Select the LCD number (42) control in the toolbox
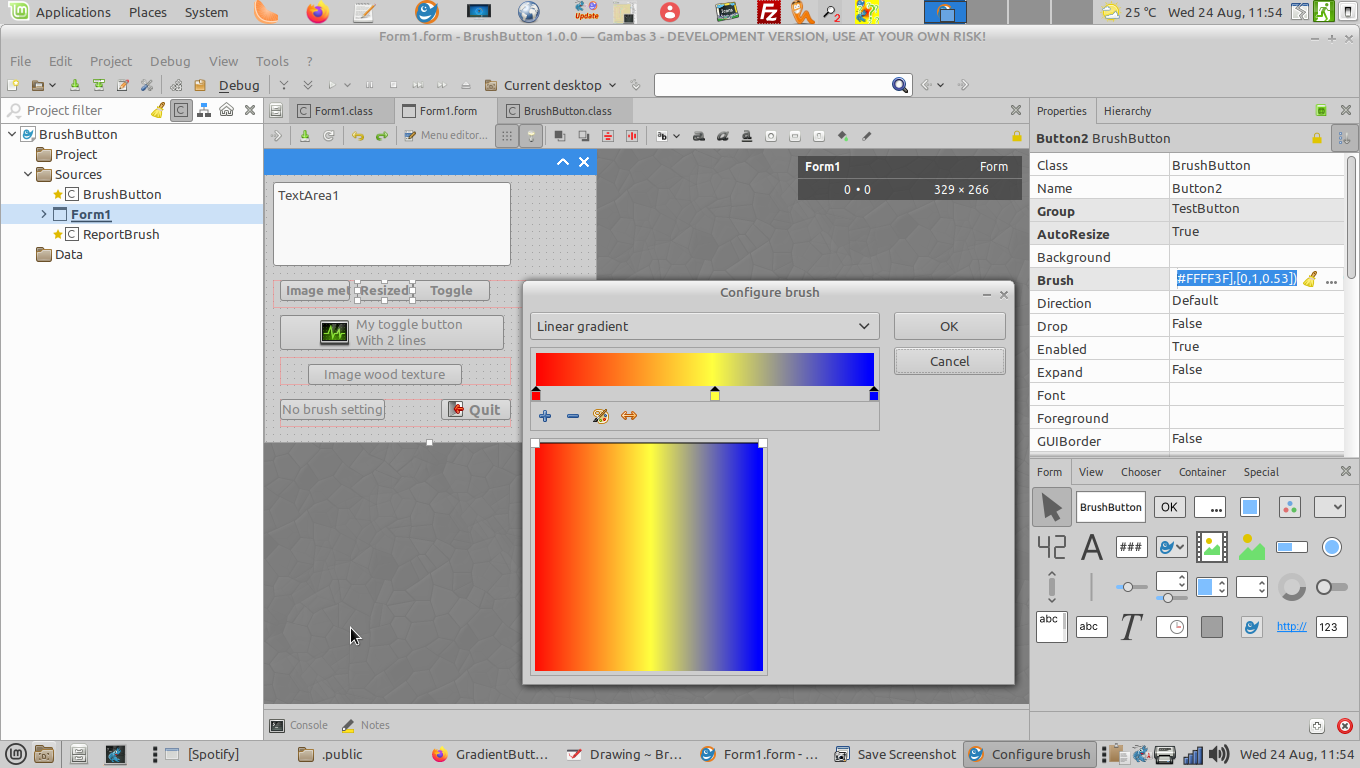Image resolution: width=1360 pixels, height=768 pixels. pyautogui.click(x=1051, y=547)
